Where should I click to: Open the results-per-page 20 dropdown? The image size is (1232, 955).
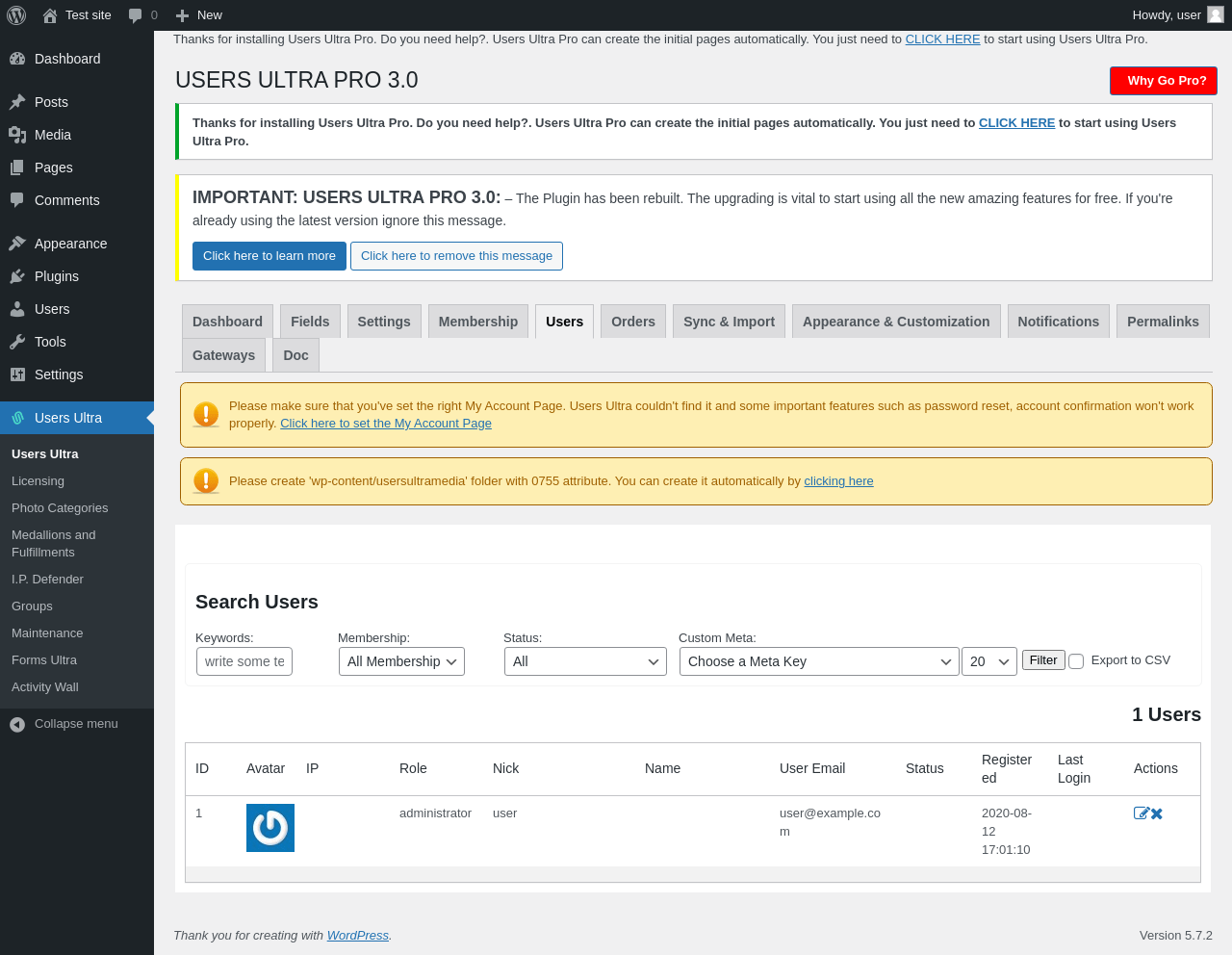pyautogui.click(x=989, y=661)
